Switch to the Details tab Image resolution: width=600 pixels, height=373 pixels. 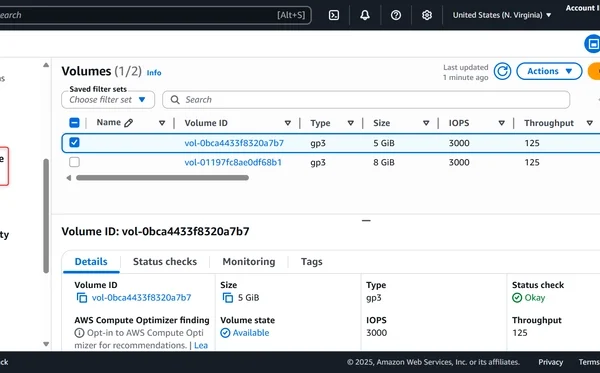click(91, 262)
